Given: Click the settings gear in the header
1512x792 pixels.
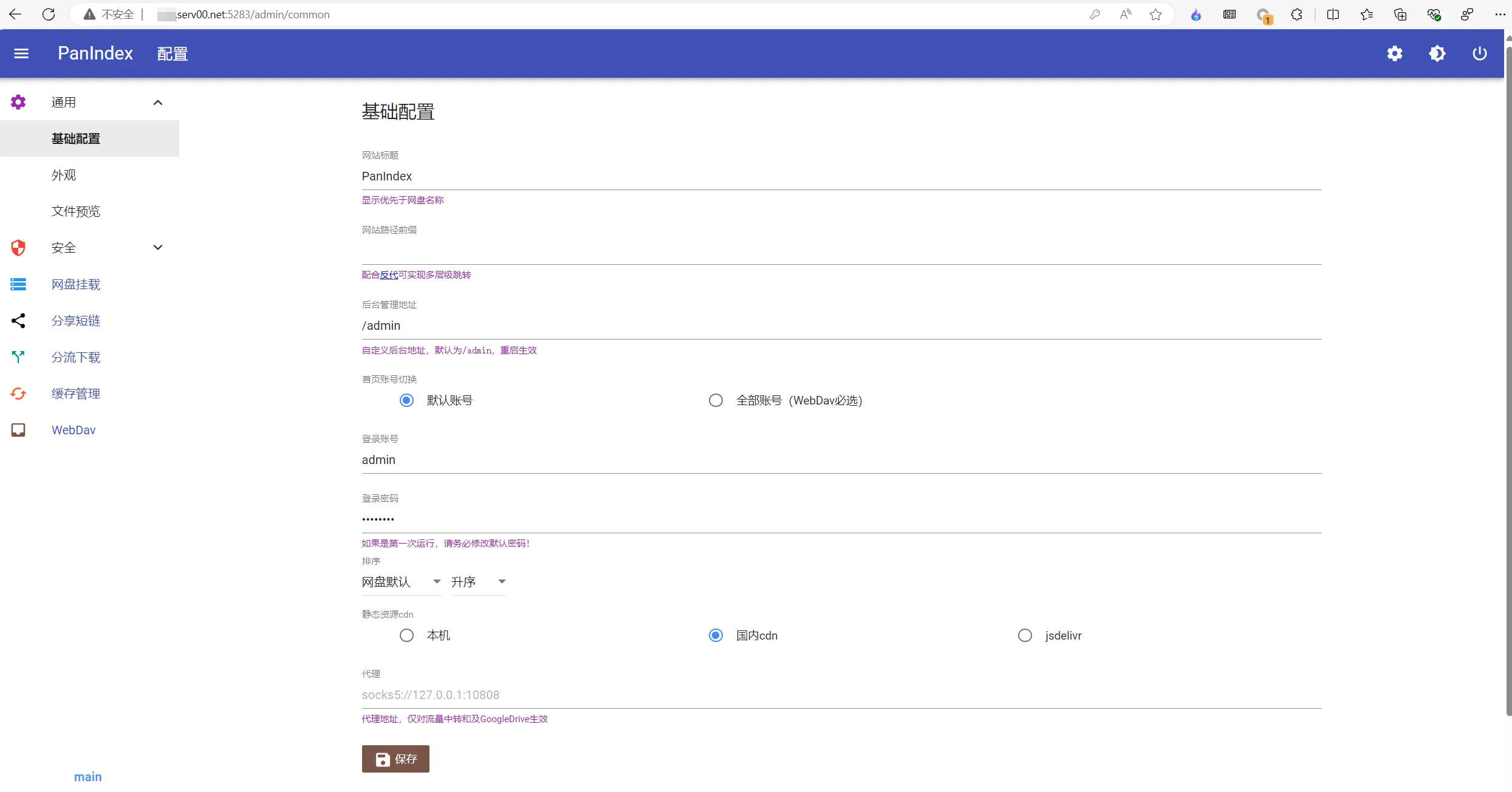Looking at the screenshot, I should (x=1395, y=53).
